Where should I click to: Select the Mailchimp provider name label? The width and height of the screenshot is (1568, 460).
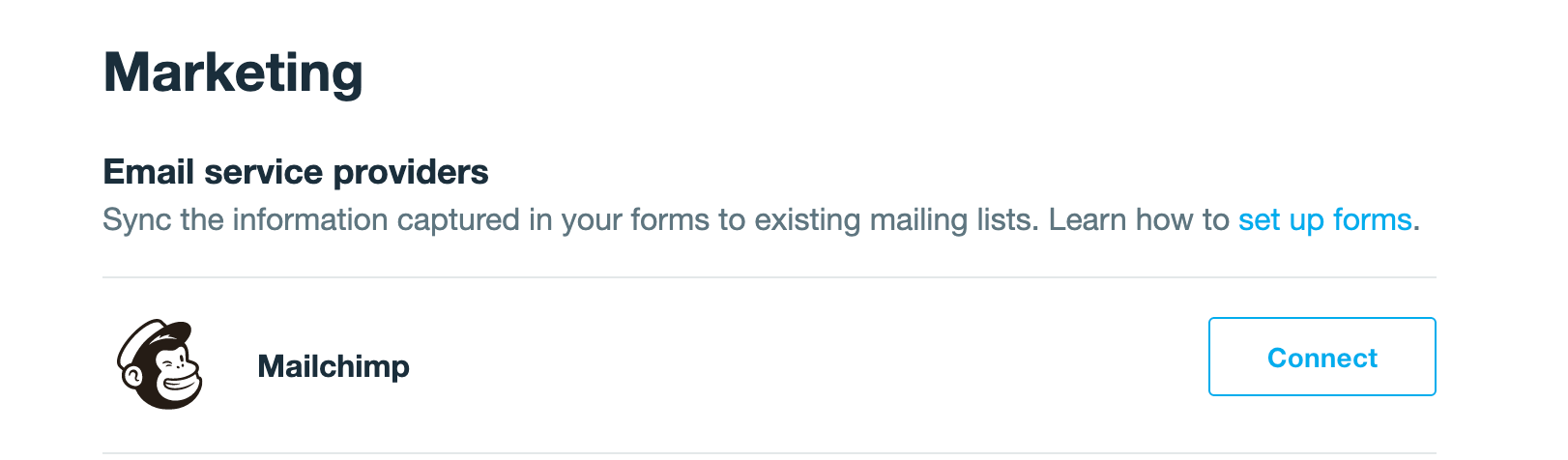coord(334,366)
